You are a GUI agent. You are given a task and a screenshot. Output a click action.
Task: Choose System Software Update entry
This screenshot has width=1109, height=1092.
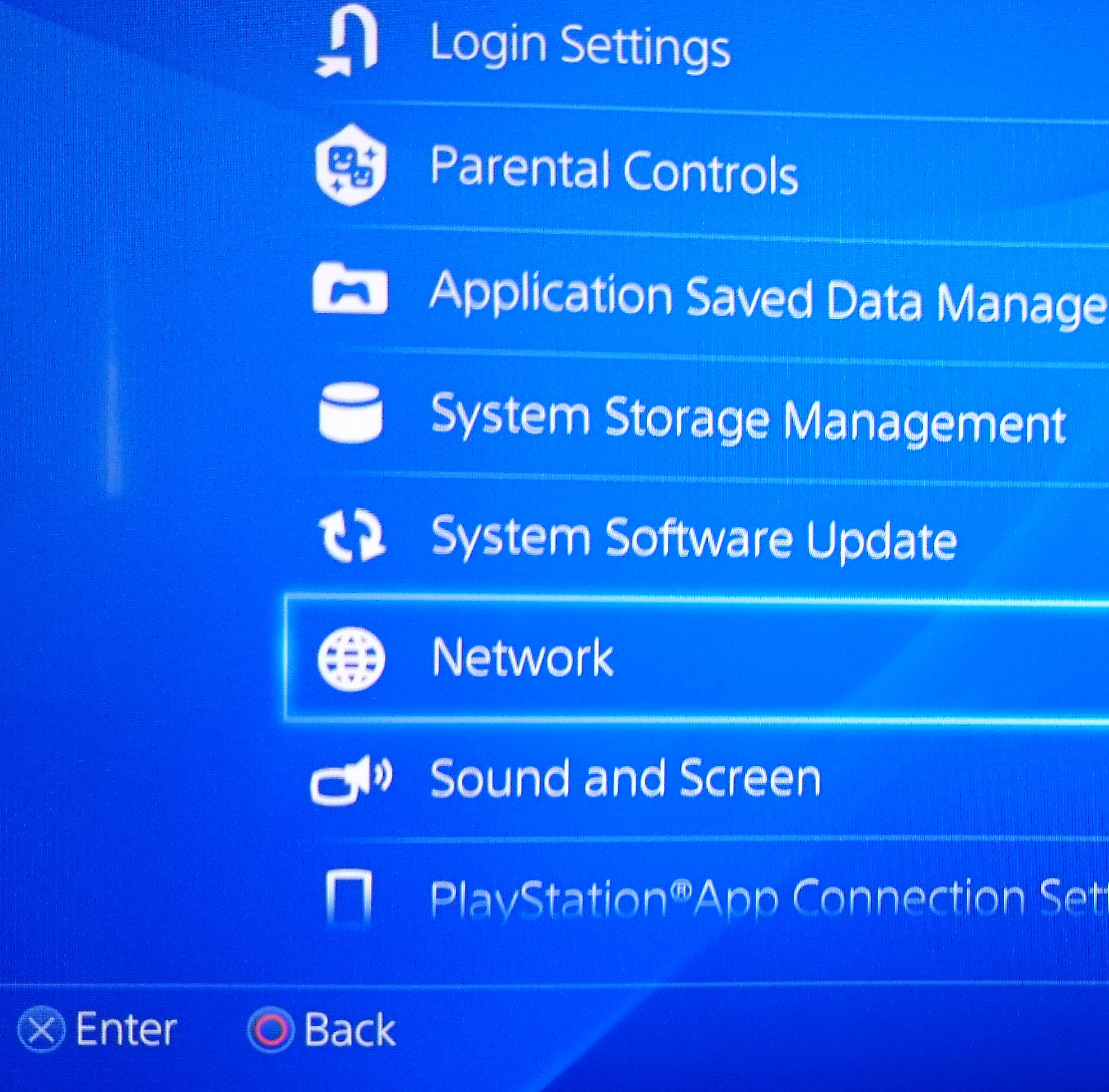[x=694, y=539]
